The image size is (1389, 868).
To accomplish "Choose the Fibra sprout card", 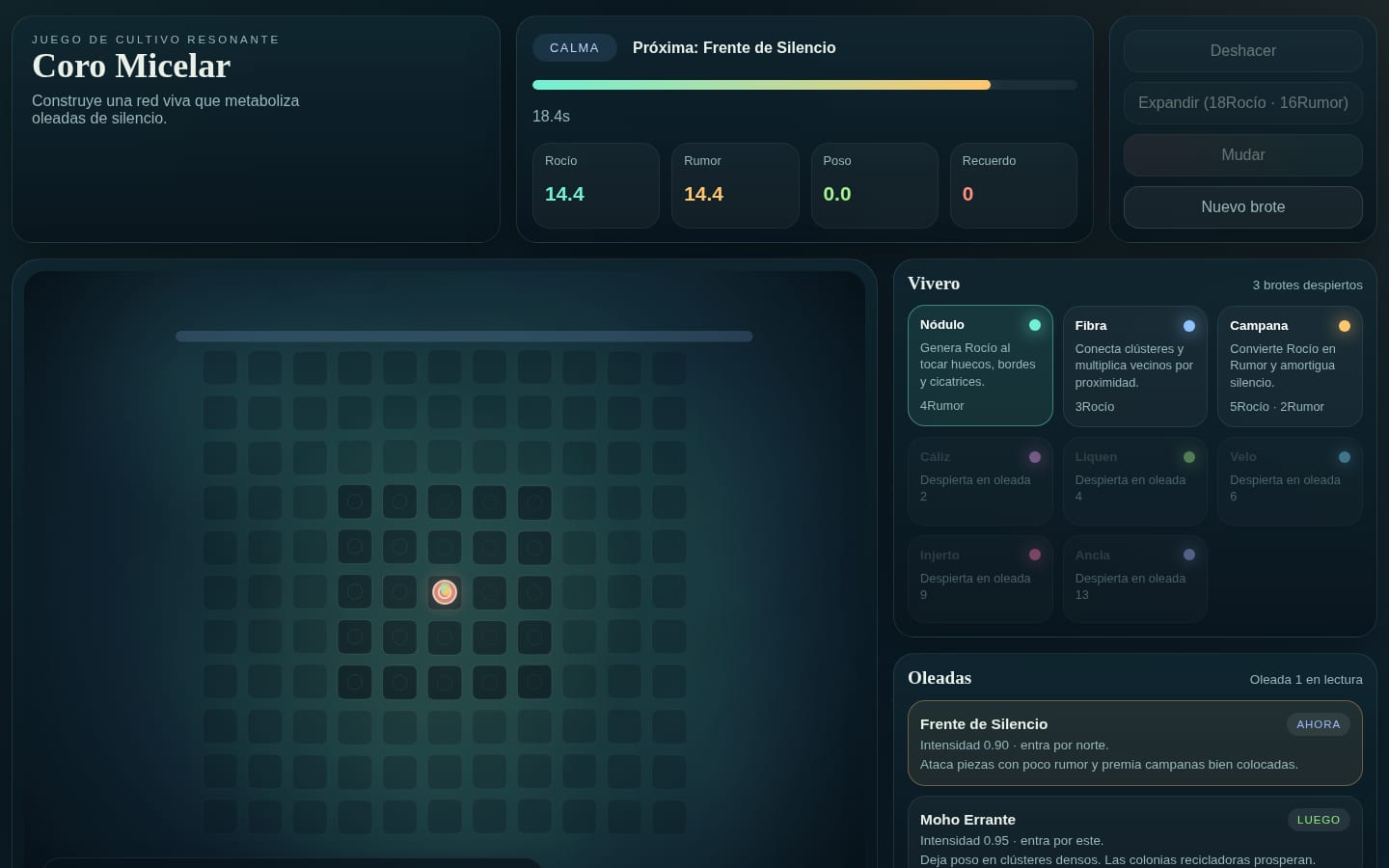I will pyautogui.click(x=1134, y=366).
